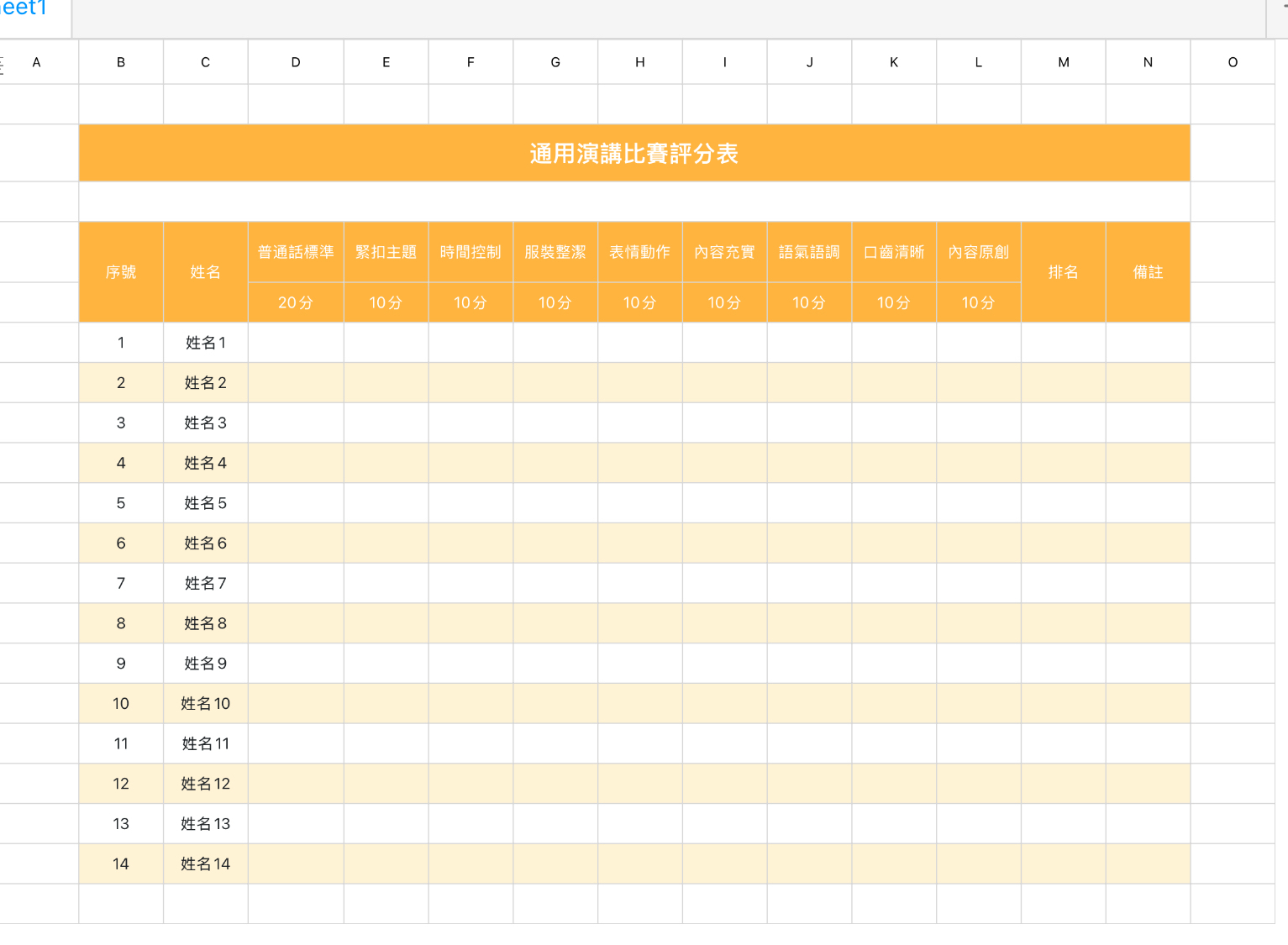Click the 20分 score cell

click(296, 302)
